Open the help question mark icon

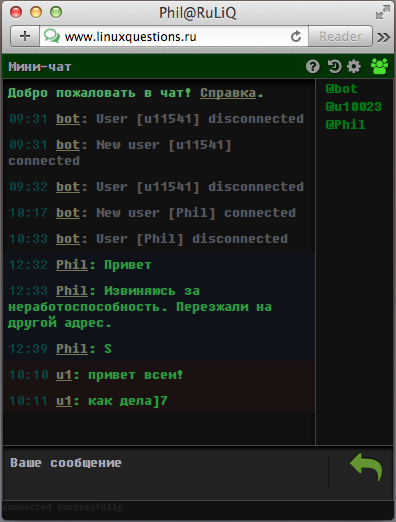coord(313,67)
